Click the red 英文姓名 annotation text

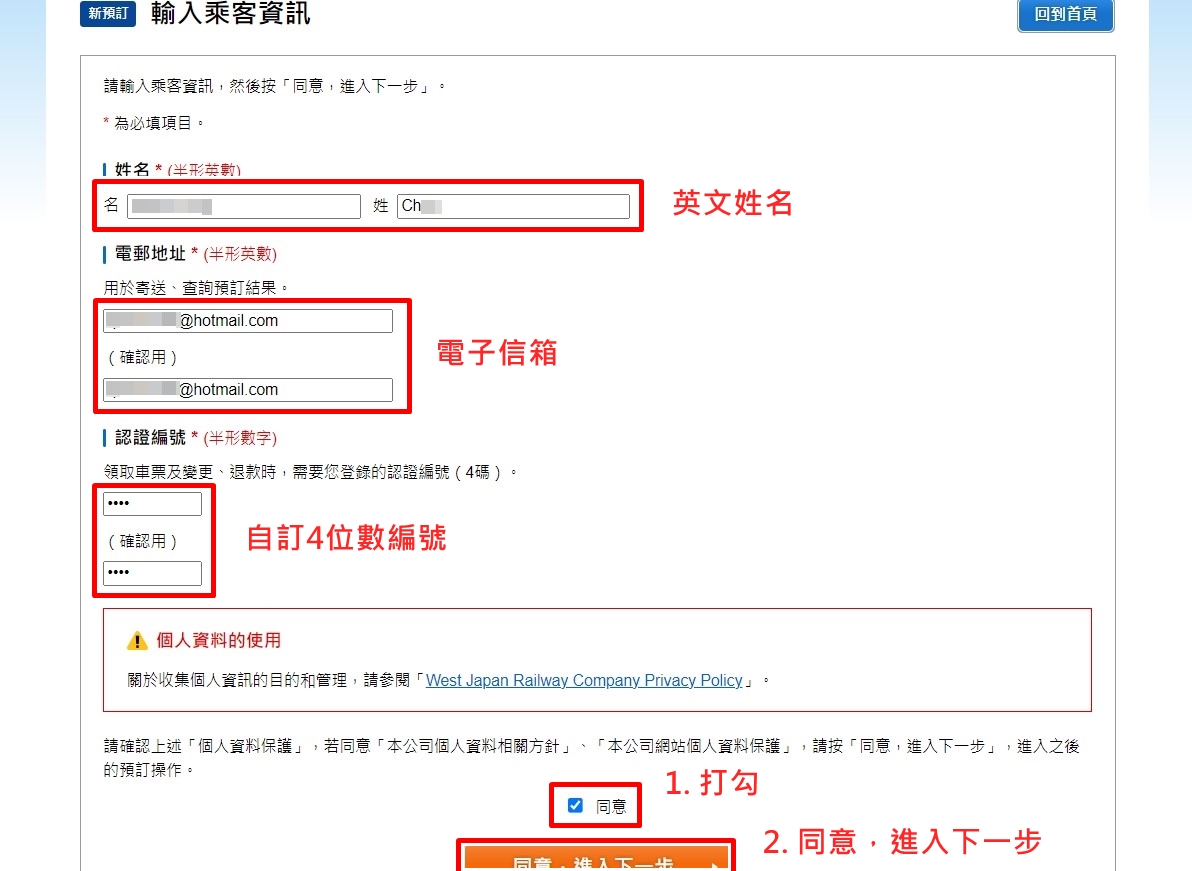[x=733, y=203]
